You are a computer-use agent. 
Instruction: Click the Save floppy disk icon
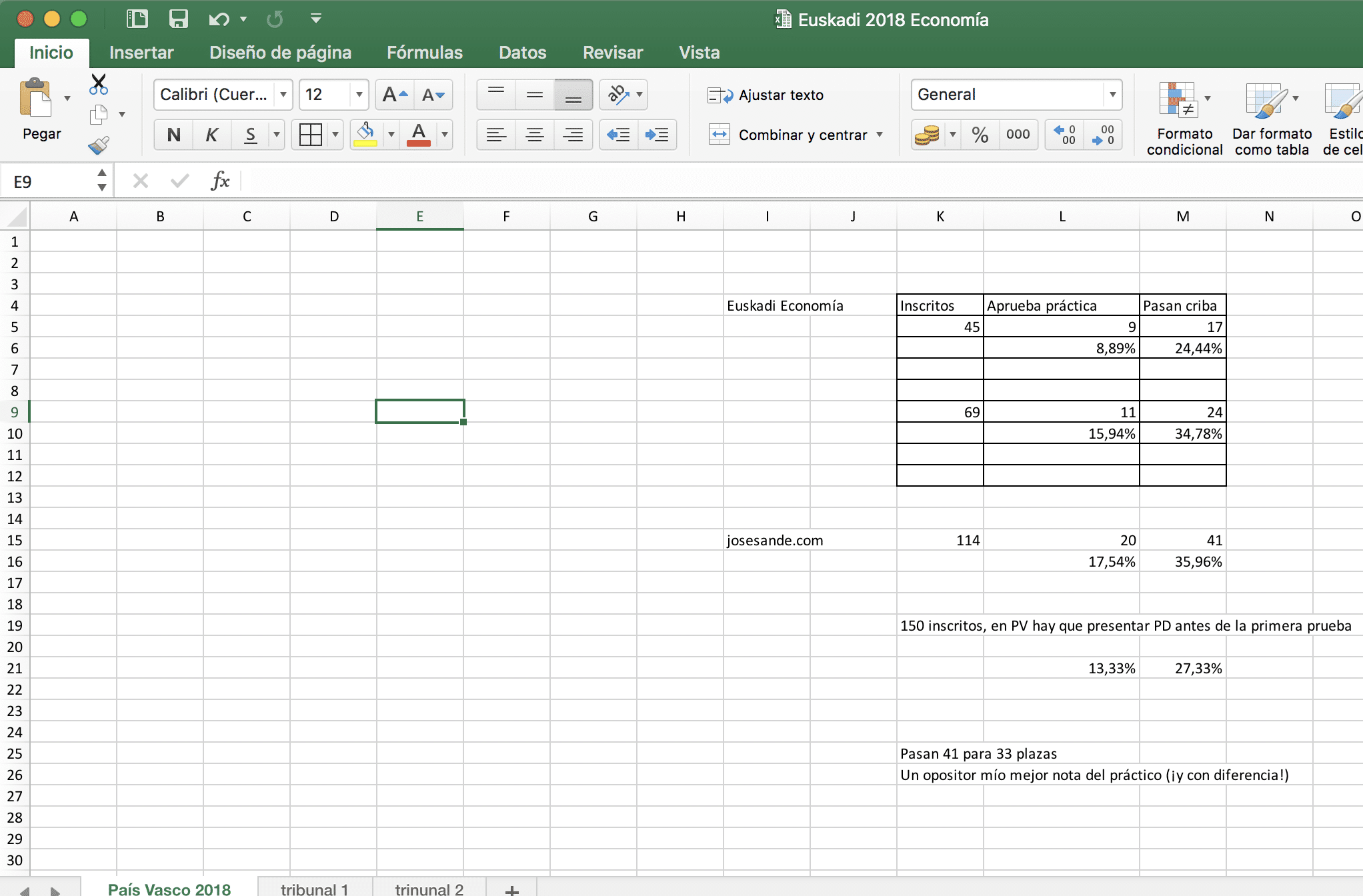coord(178,19)
